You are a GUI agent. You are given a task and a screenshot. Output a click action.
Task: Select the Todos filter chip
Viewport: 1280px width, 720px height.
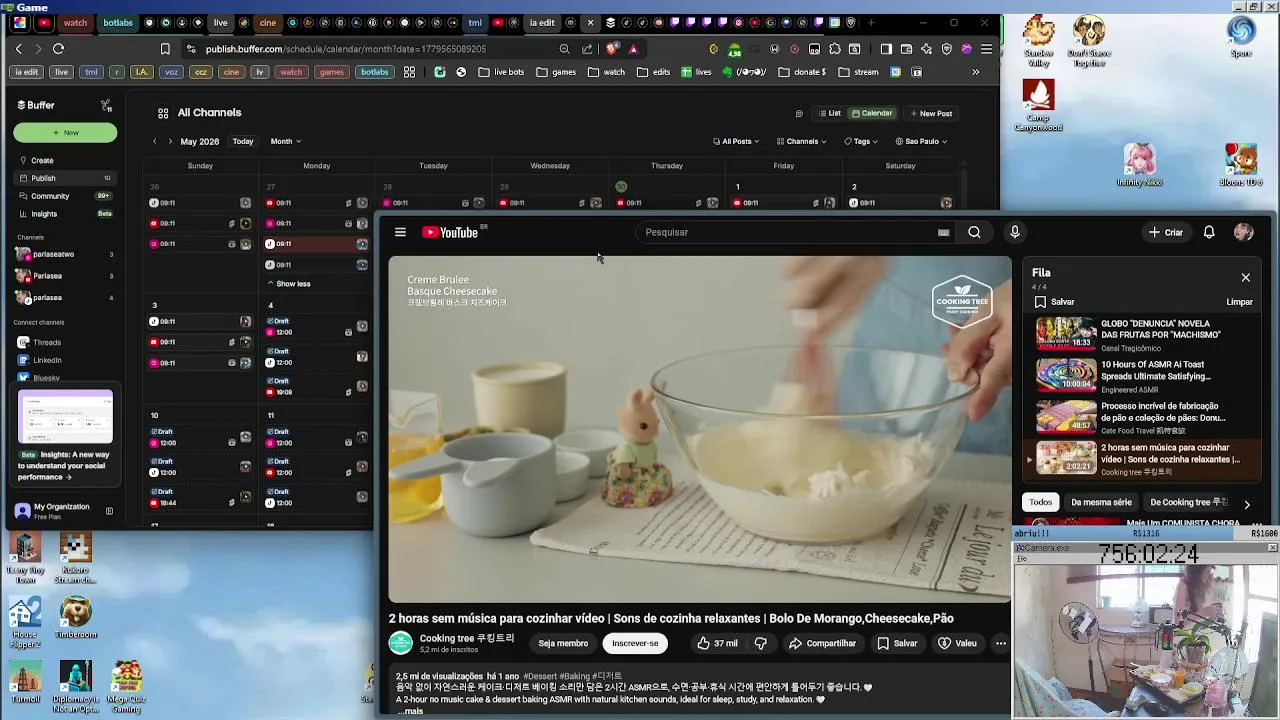(1041, 502)
